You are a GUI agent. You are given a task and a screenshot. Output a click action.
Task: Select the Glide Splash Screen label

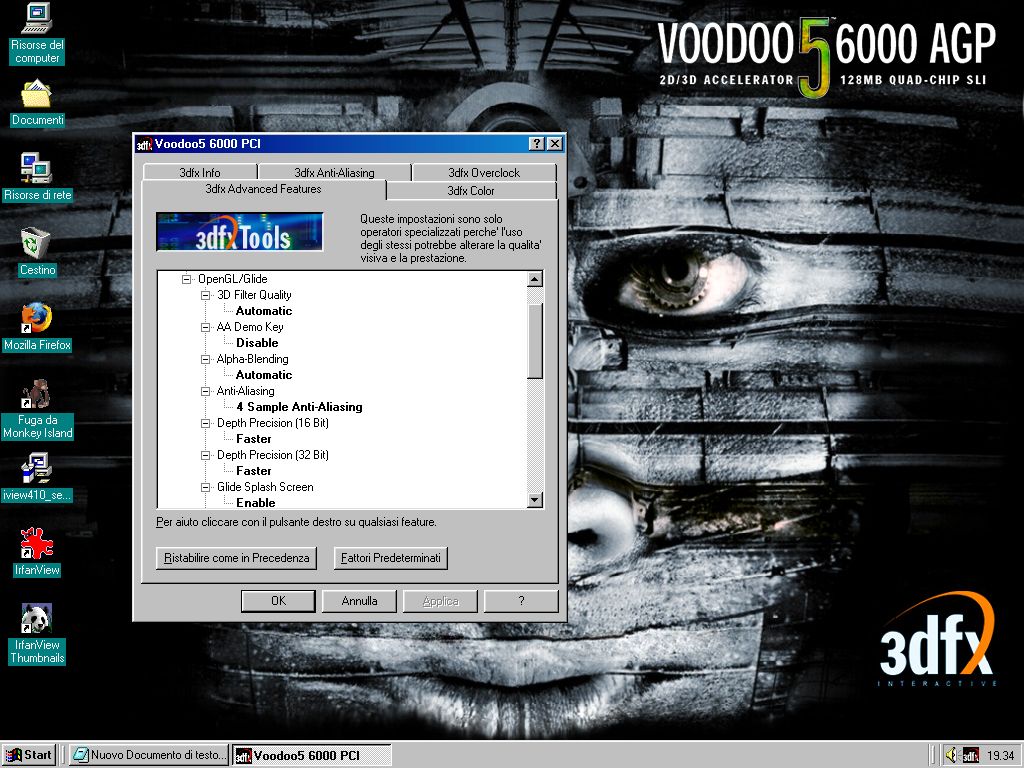[265, 487]
